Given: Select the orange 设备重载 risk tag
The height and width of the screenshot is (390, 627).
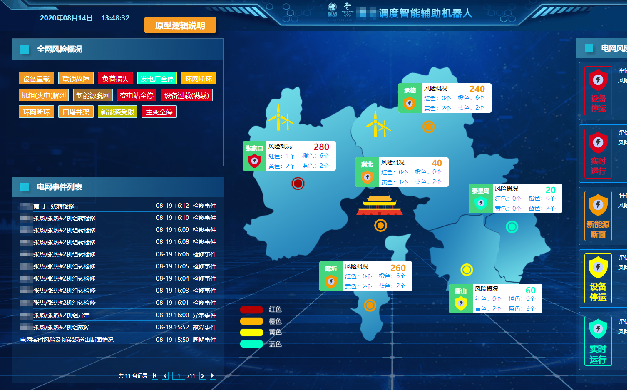Looking at the screenshot, I should (36, 78).
